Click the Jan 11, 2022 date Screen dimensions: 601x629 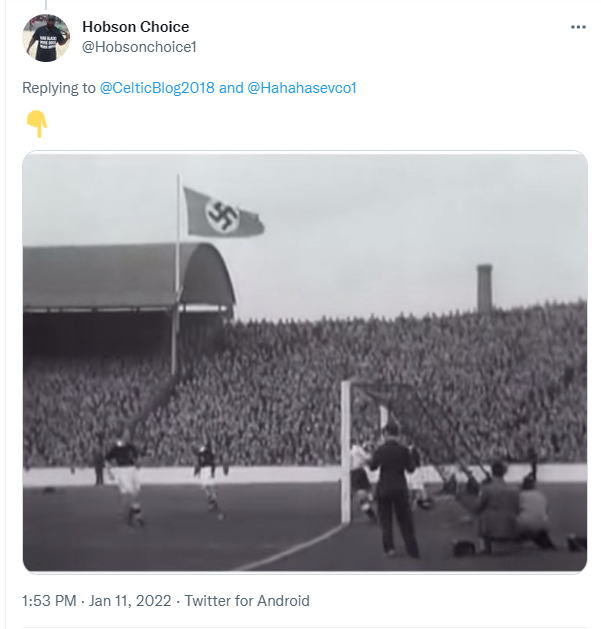(130, 601)
